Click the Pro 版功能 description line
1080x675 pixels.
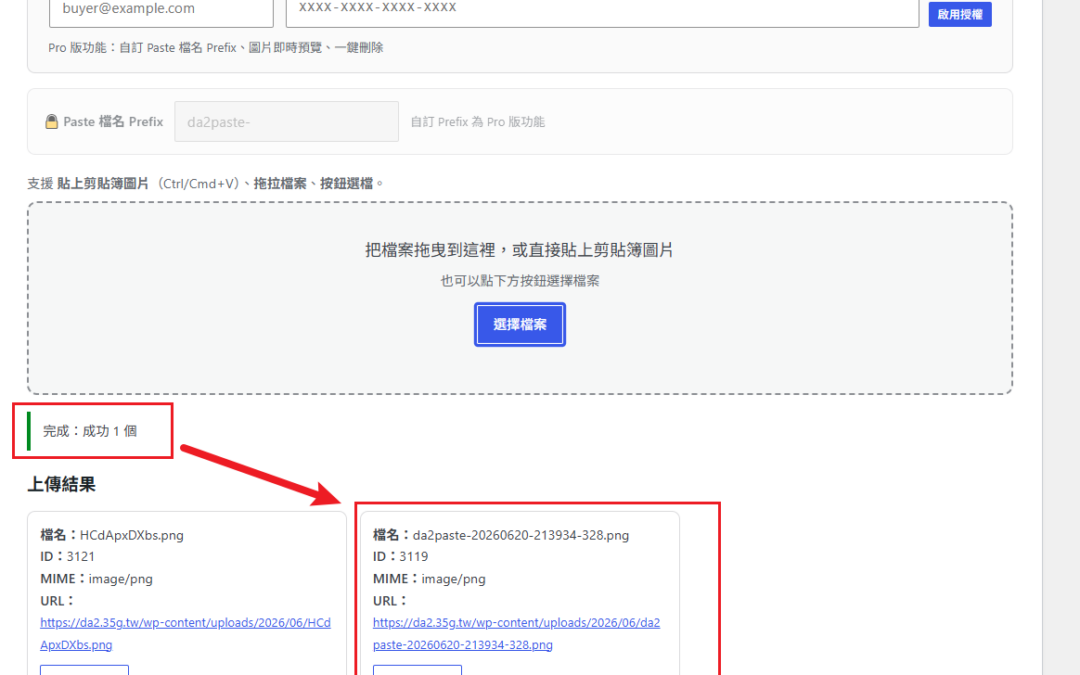click(x=216, y=48)
